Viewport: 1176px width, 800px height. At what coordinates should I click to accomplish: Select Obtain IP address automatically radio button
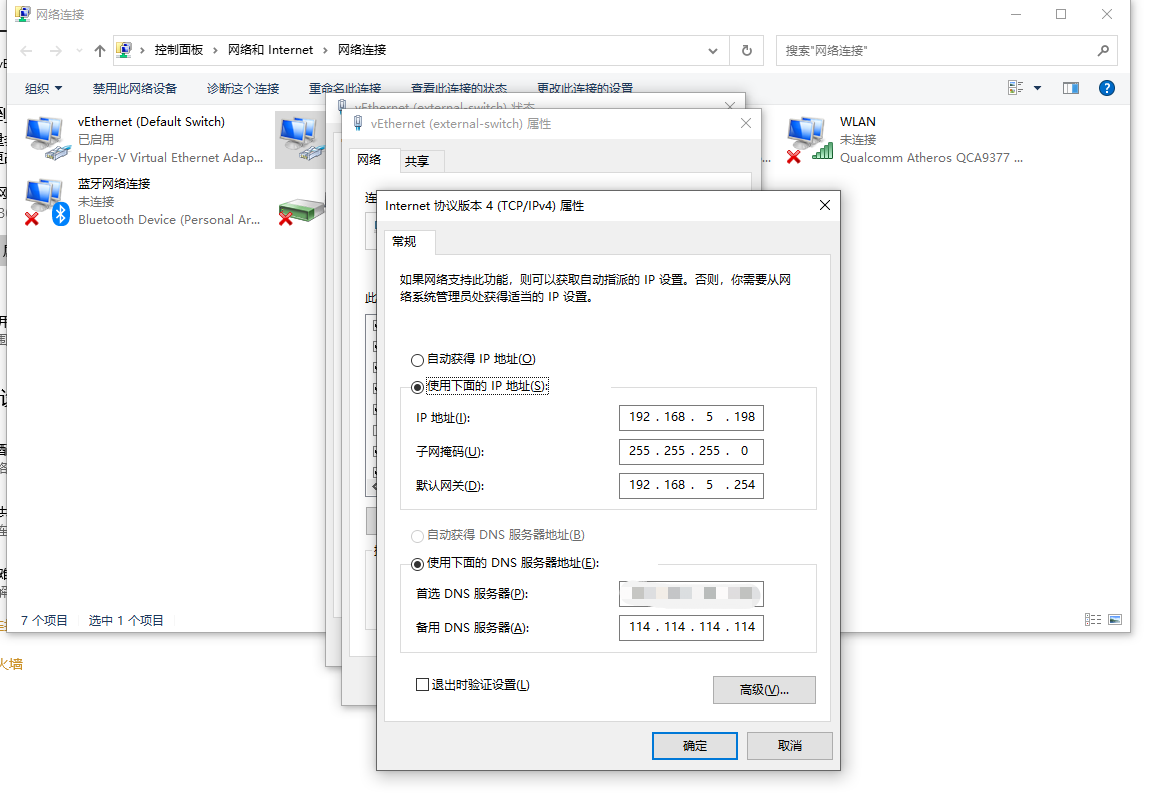417,360
